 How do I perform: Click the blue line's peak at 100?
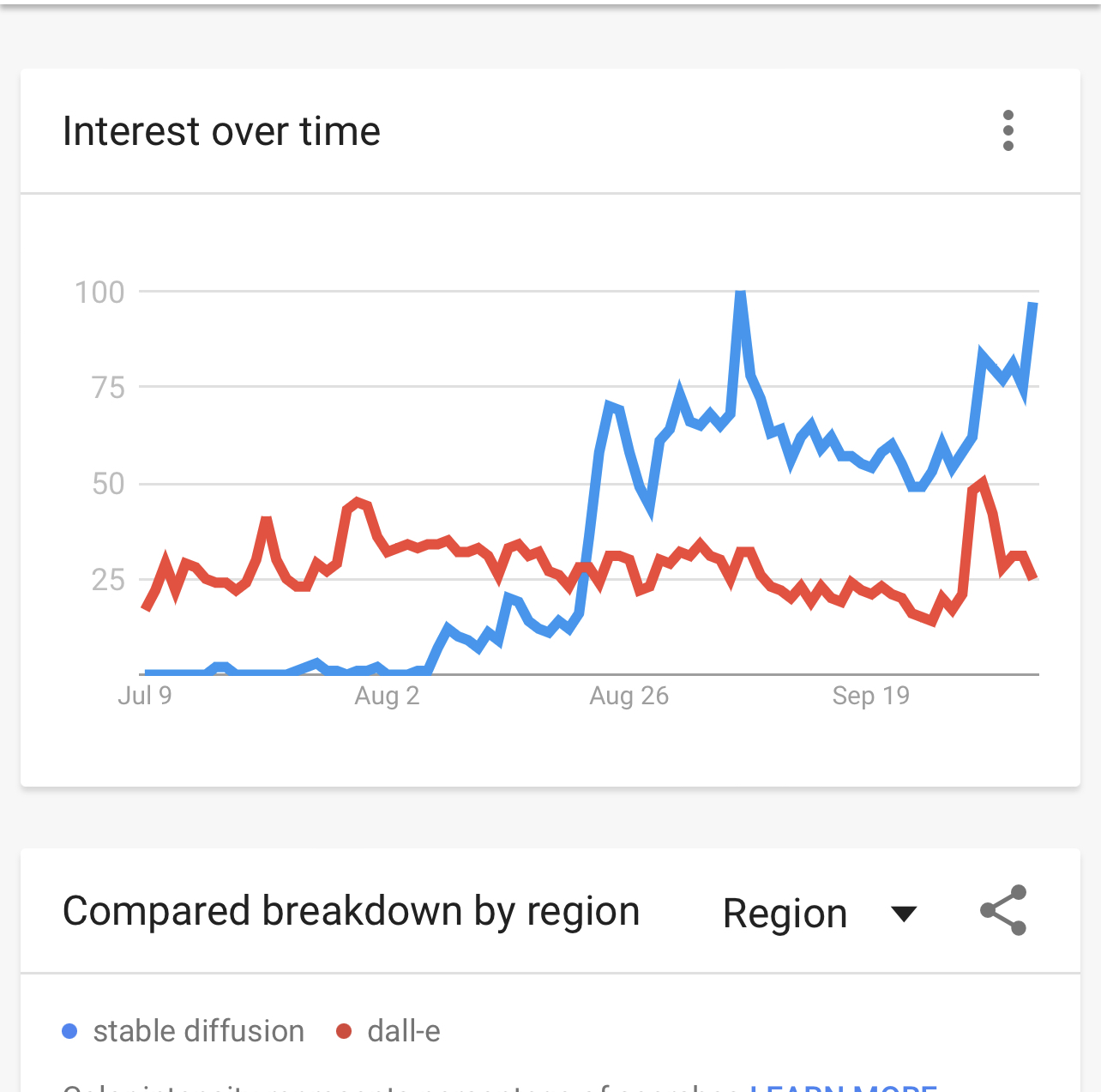coord(741,295)
